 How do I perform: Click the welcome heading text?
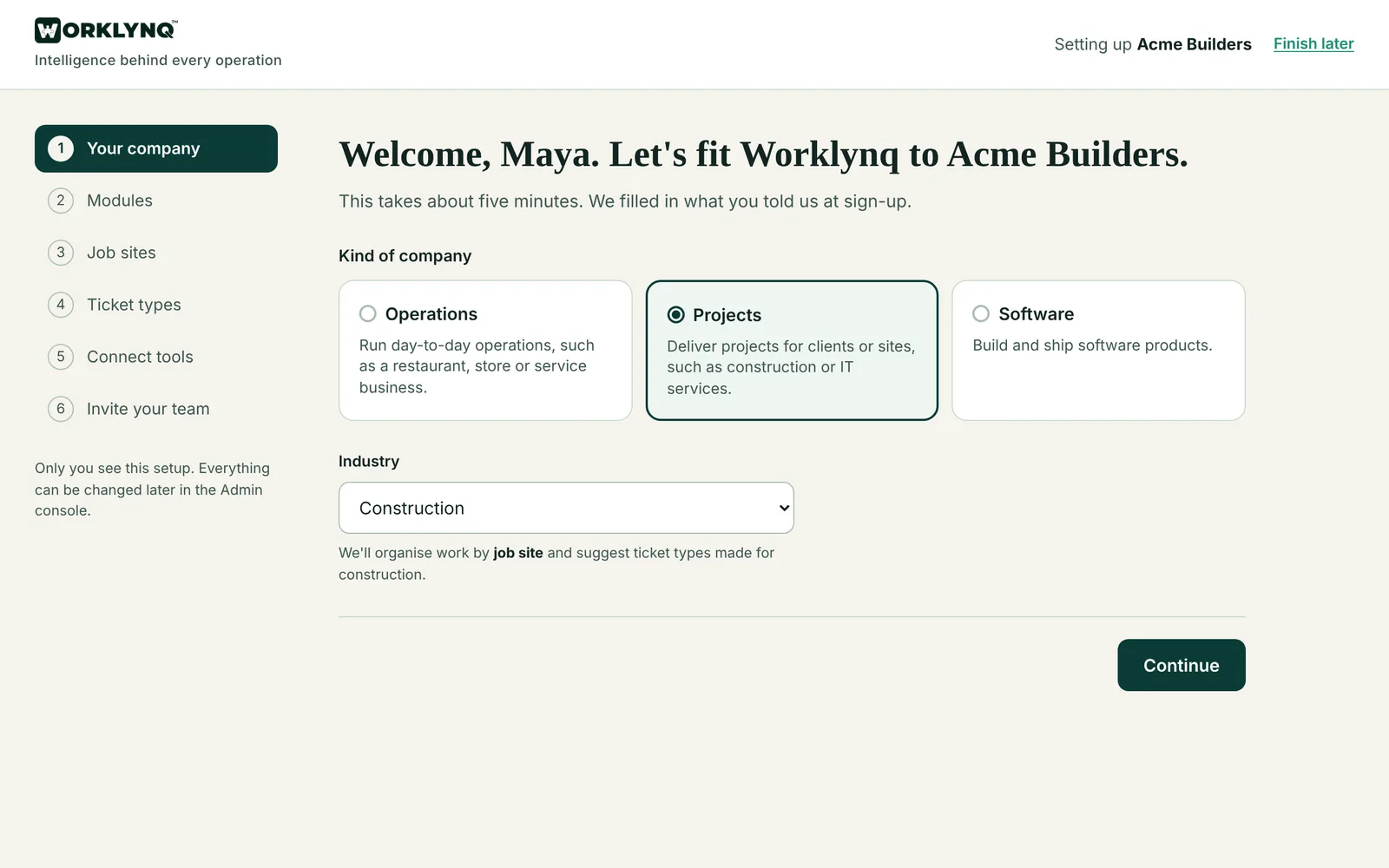763,155
